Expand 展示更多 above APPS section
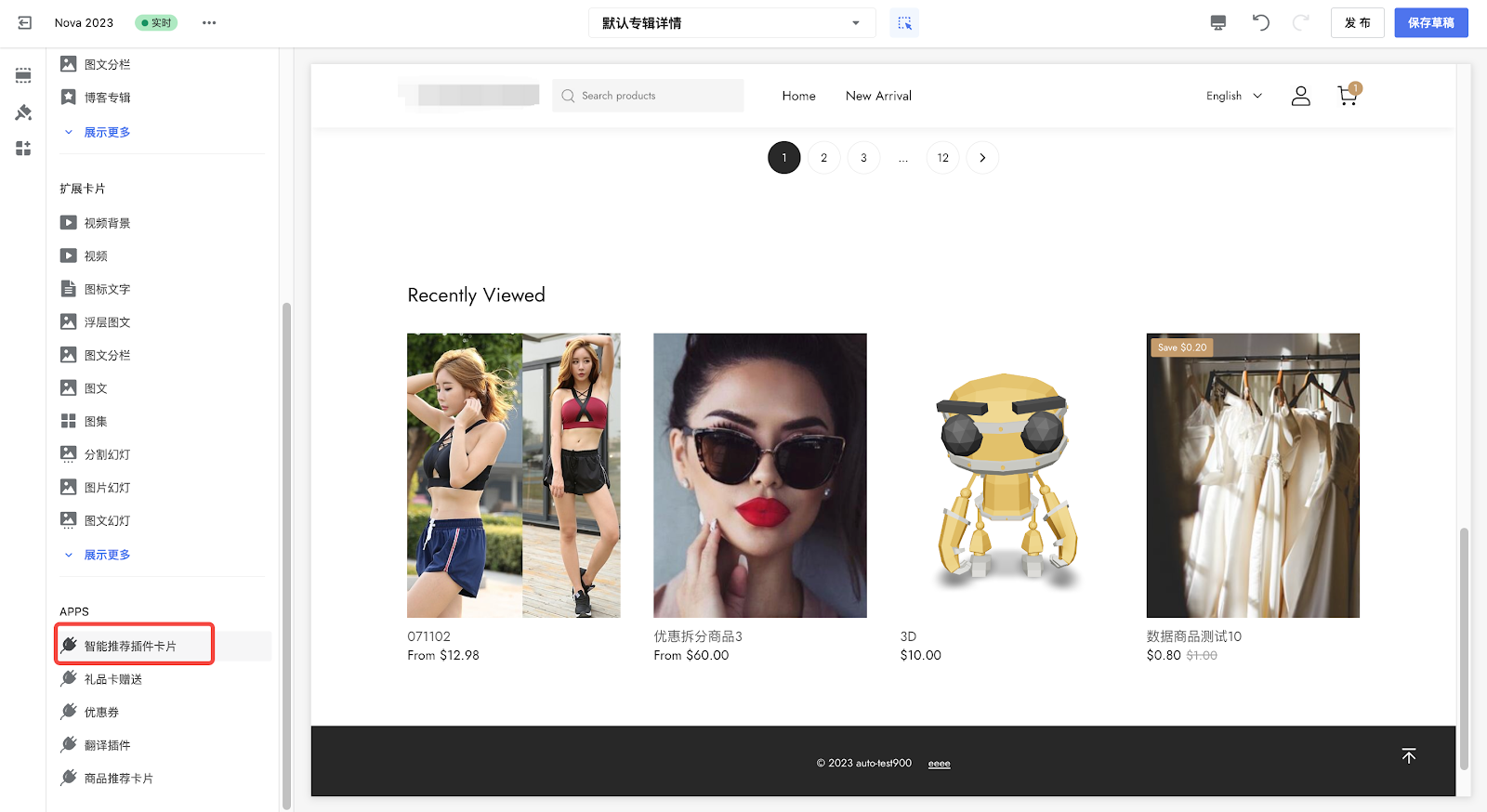This screenshot has width=1487, height=812. point(97,555)
